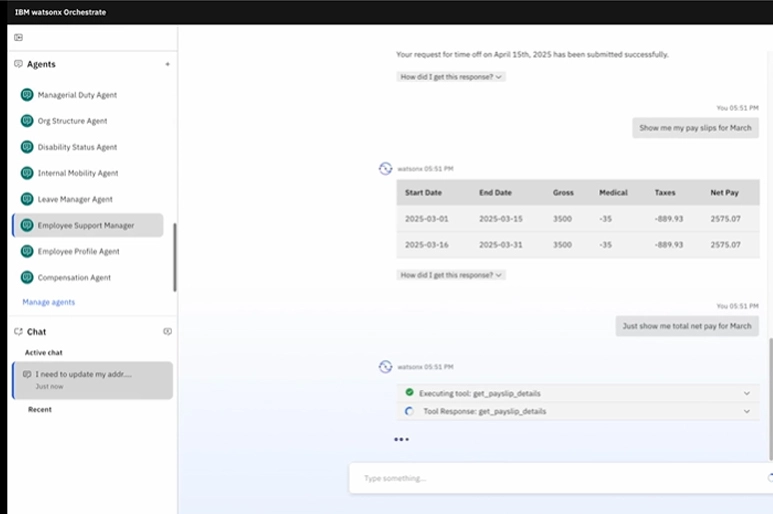Click the Employee Profile Agent icon
This screenshot has width=773, height=514.
tap(27, 251)
